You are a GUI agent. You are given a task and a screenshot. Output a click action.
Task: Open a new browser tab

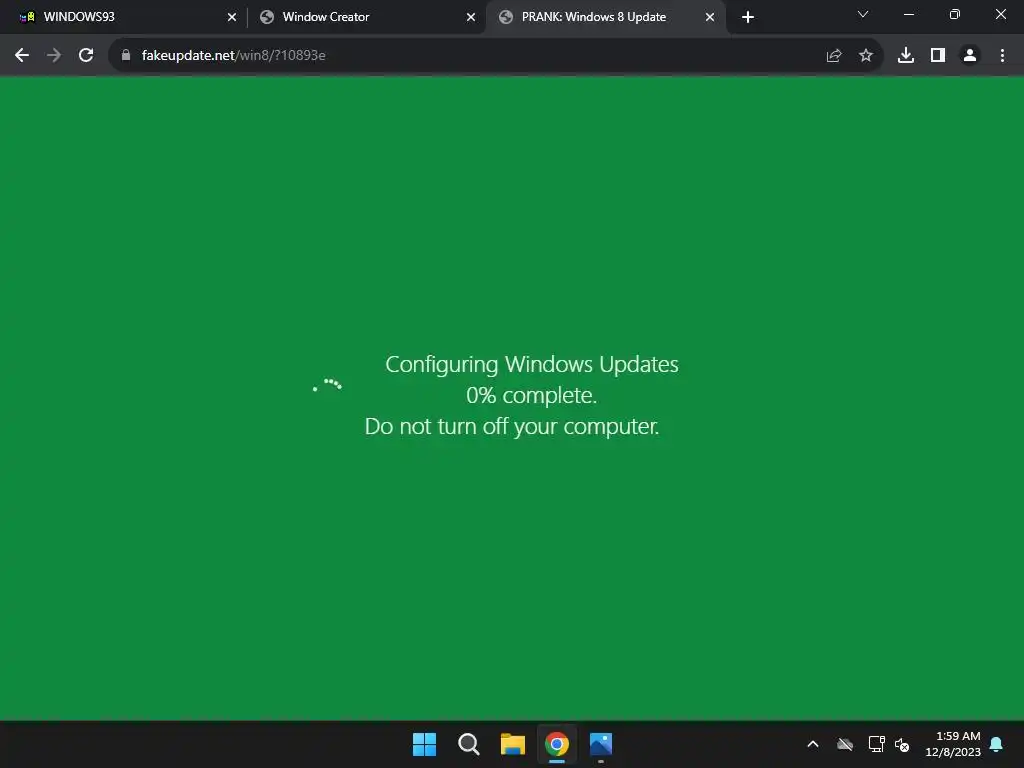coord(748,17)
